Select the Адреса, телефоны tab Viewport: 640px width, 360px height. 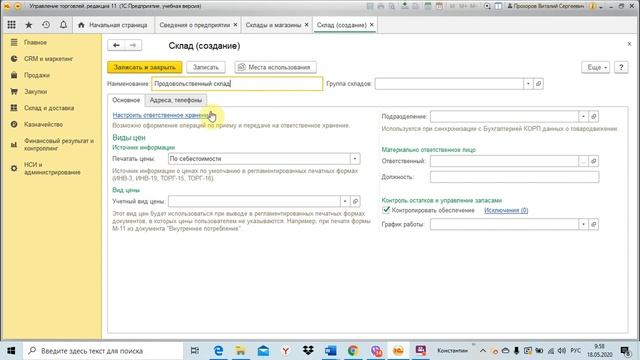(x=176, y=100)
